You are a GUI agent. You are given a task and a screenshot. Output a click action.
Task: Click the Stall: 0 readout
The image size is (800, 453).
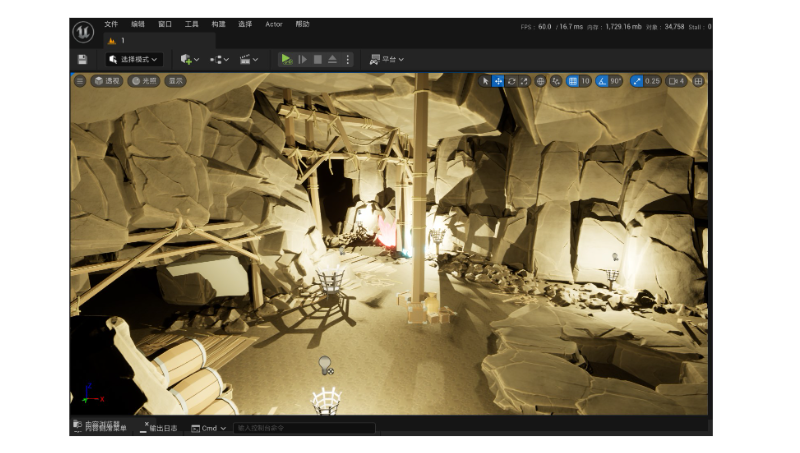coord(700,27)
